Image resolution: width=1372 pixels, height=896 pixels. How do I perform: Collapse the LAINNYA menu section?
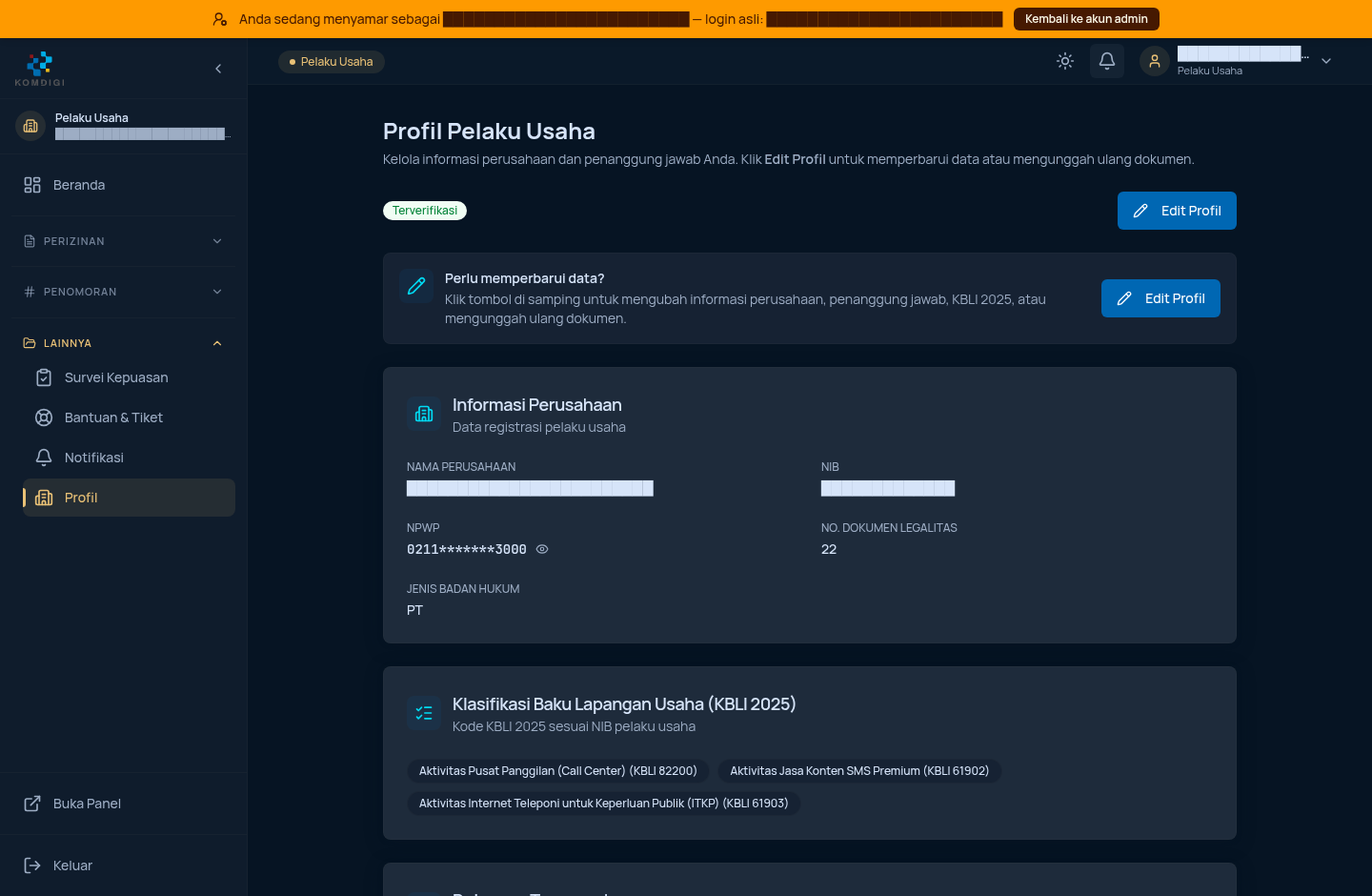[124, 343]
